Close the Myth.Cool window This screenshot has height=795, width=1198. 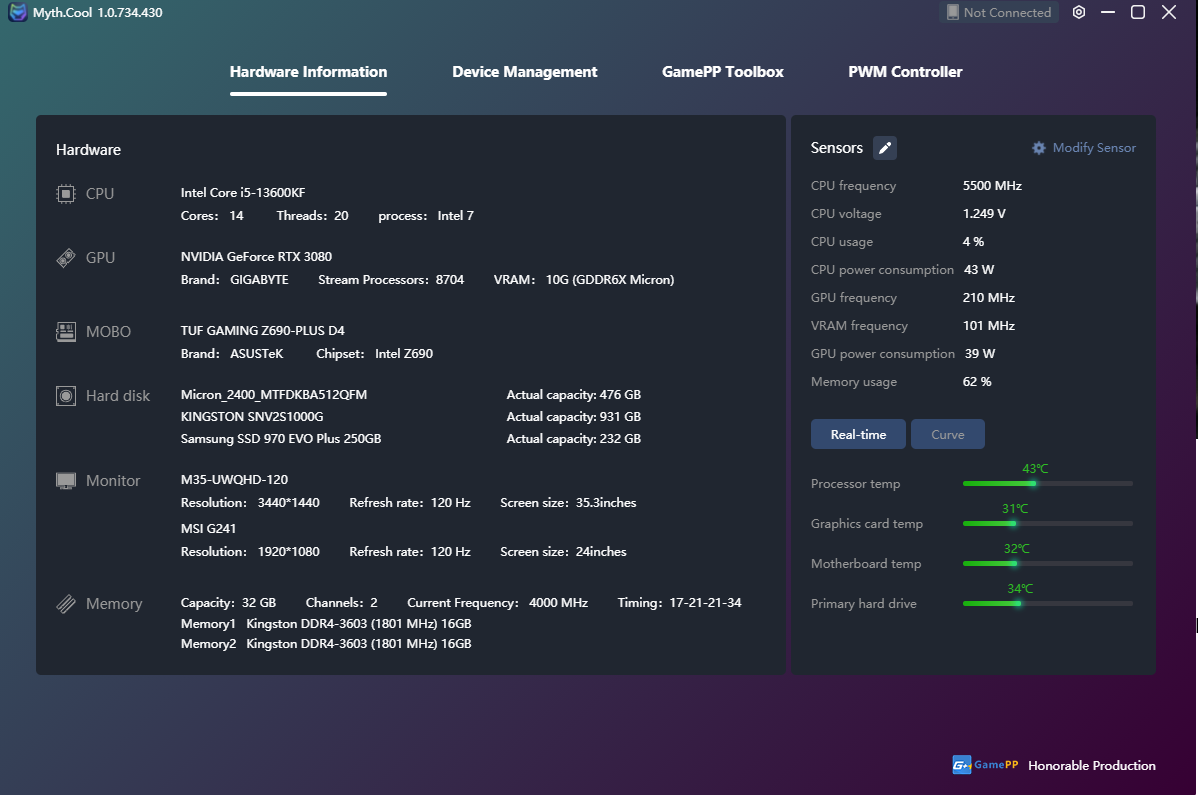[1169, 12]
